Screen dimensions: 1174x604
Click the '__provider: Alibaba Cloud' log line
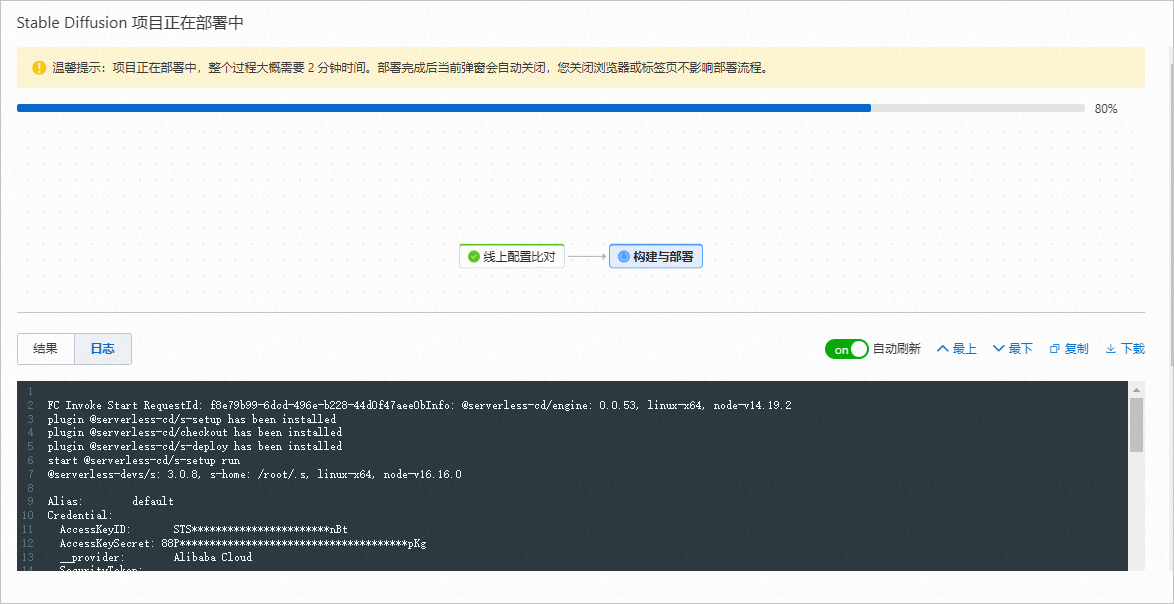(x=156, y=558)
